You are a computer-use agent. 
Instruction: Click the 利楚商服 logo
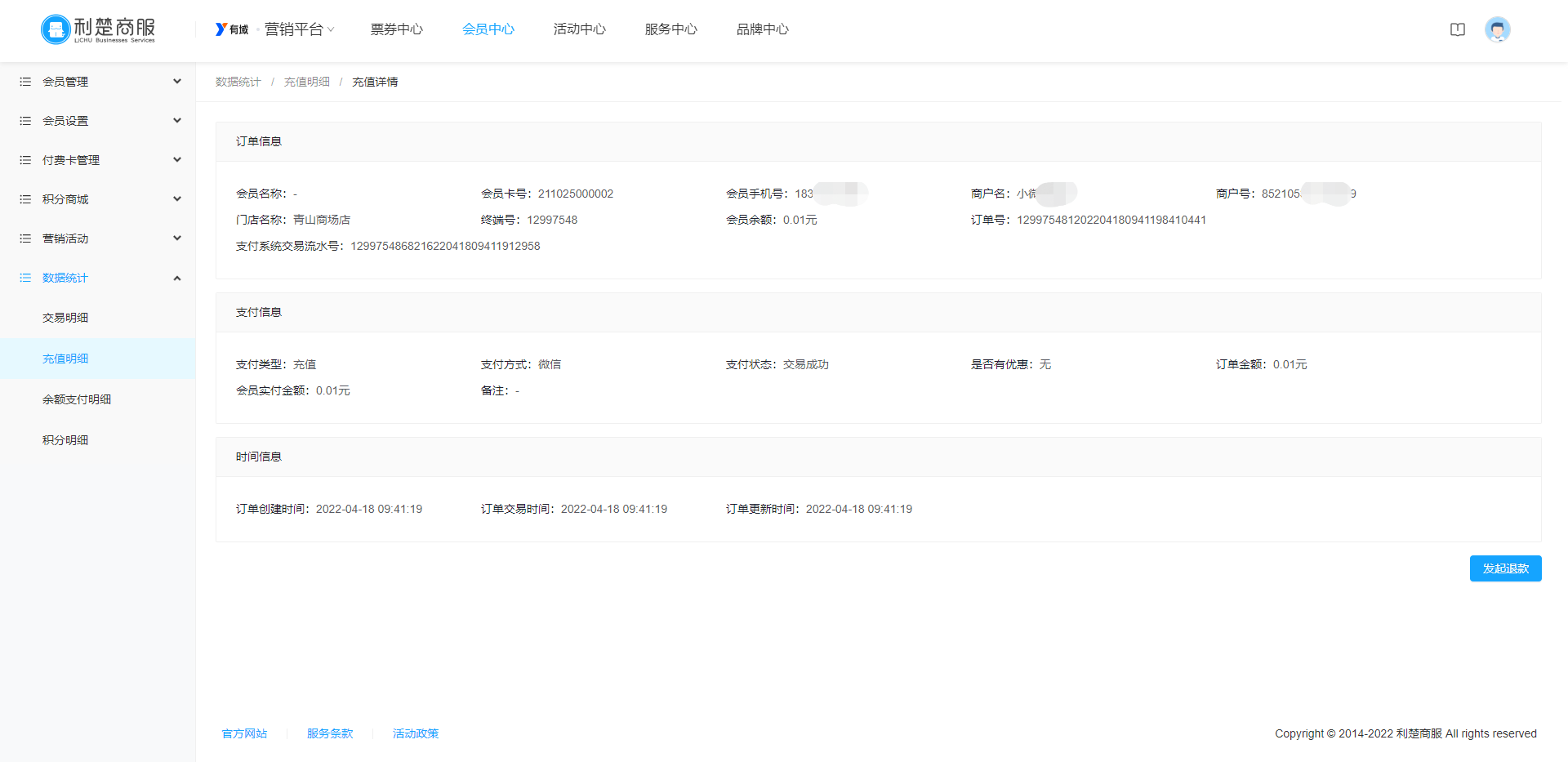98,29
